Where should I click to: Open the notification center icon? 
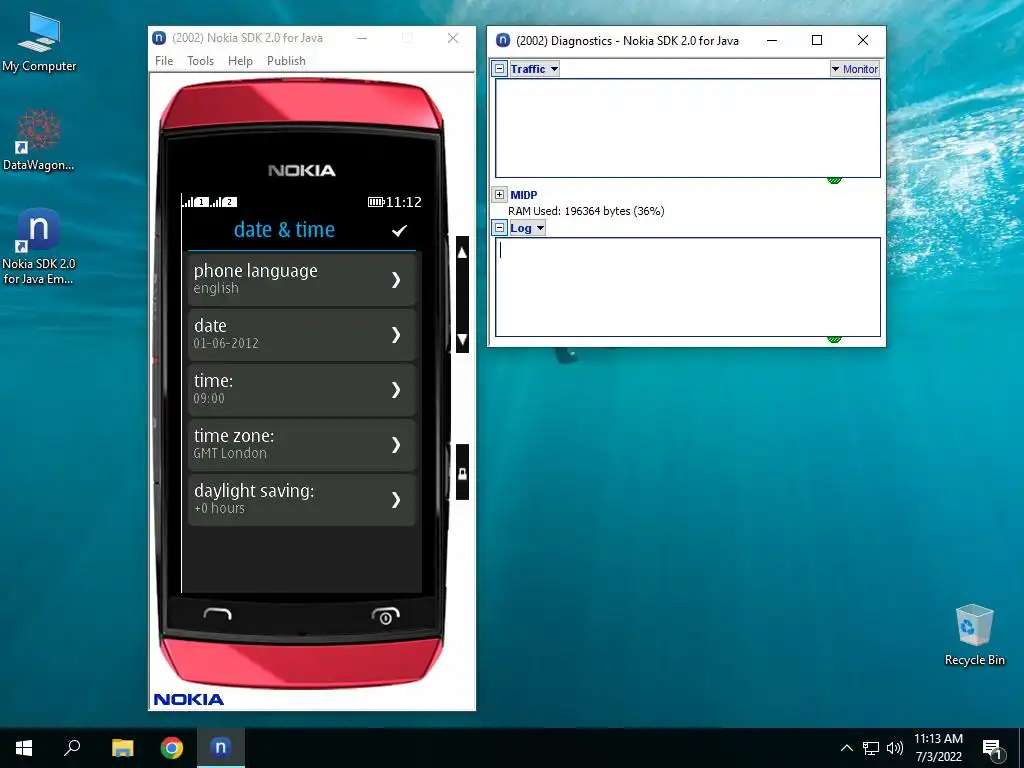tap(991, 748)
